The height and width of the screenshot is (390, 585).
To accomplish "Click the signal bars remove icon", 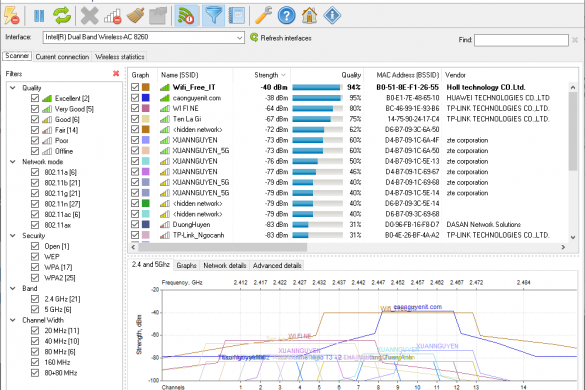I will (113, 16).
